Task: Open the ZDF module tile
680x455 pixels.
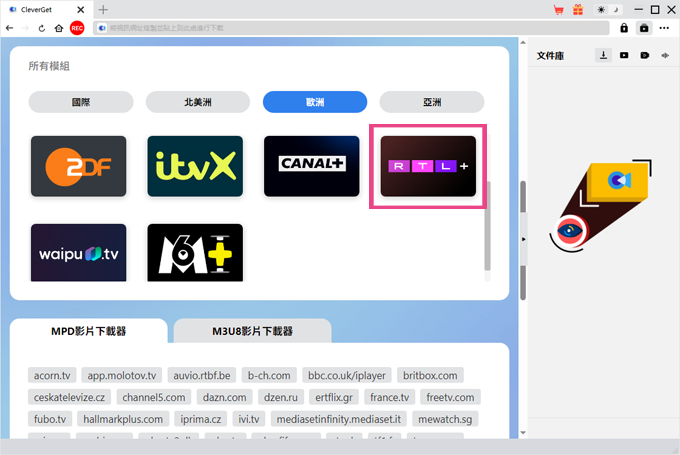Action: pyautogui.click(x=78, y=166)
